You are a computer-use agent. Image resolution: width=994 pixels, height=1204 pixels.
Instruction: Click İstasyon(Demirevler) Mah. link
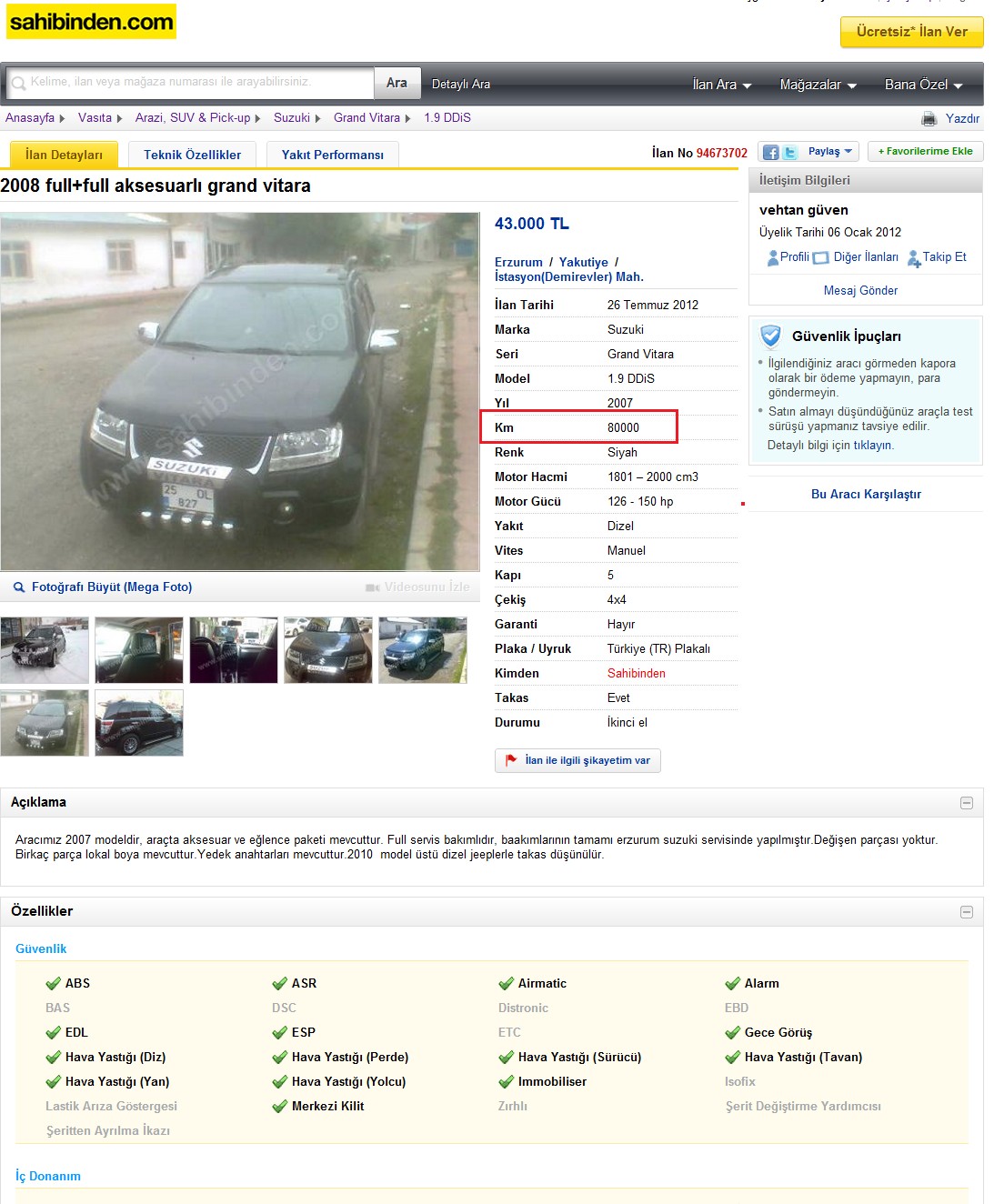[x=569, y=276]
